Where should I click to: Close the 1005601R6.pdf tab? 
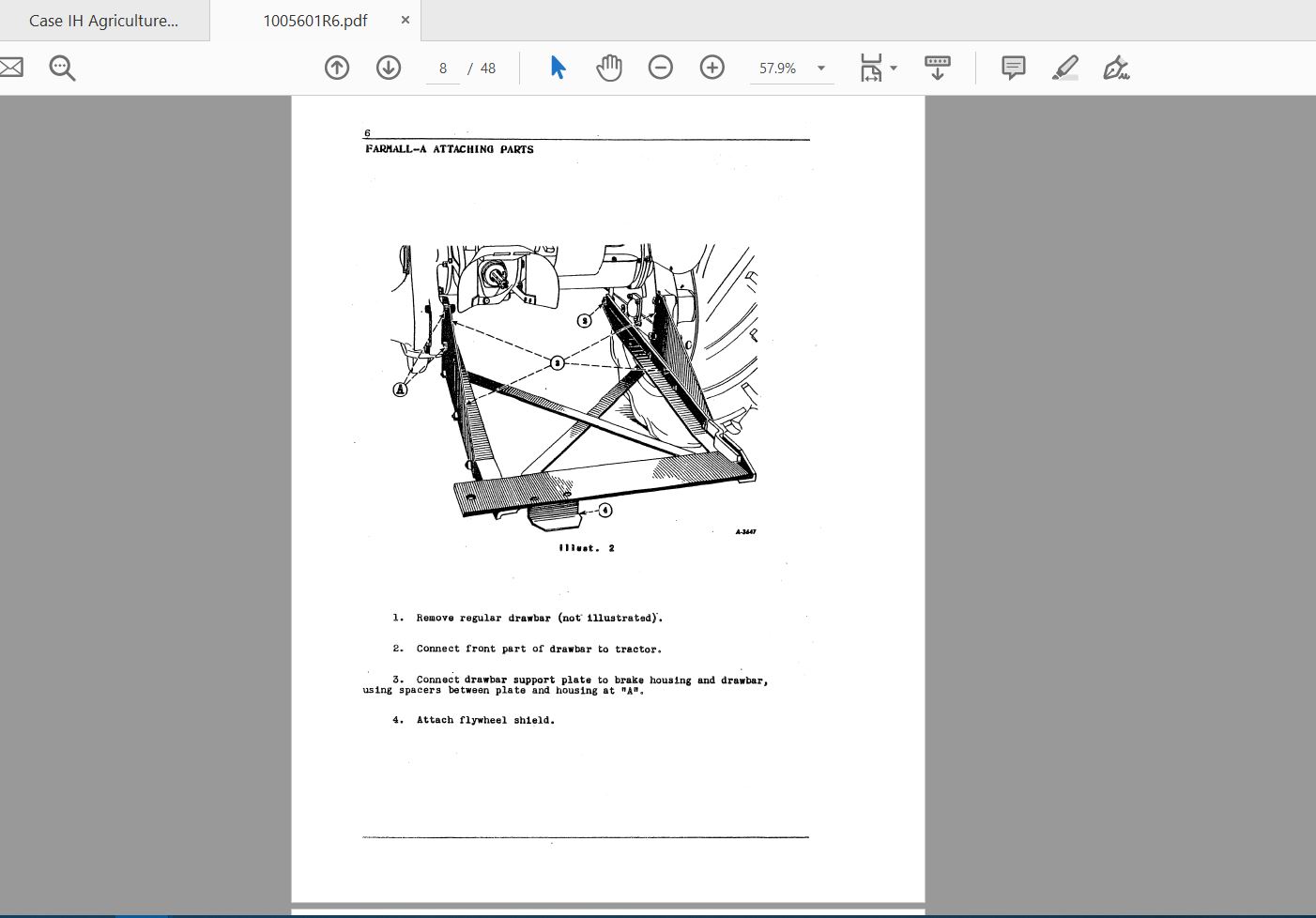406,20
